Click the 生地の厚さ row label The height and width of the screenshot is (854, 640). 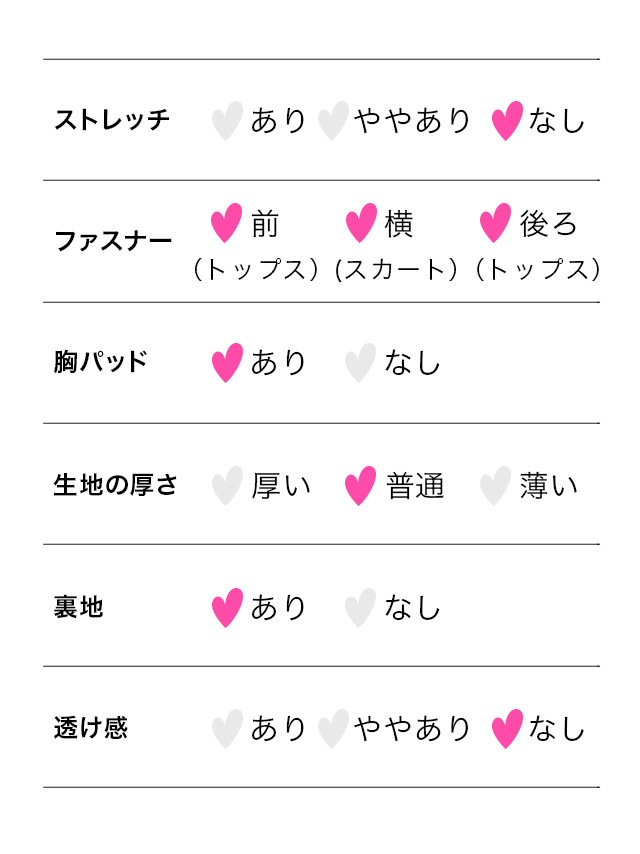115,486
